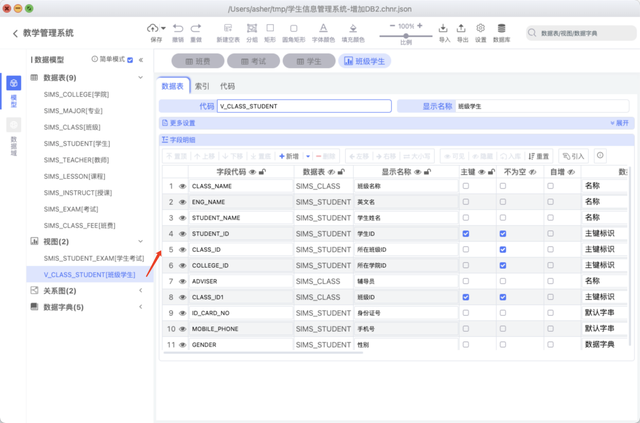
Task: Select SMIS_STUDENT_EXAM[学生考试] view
Action: coord(94,258)
